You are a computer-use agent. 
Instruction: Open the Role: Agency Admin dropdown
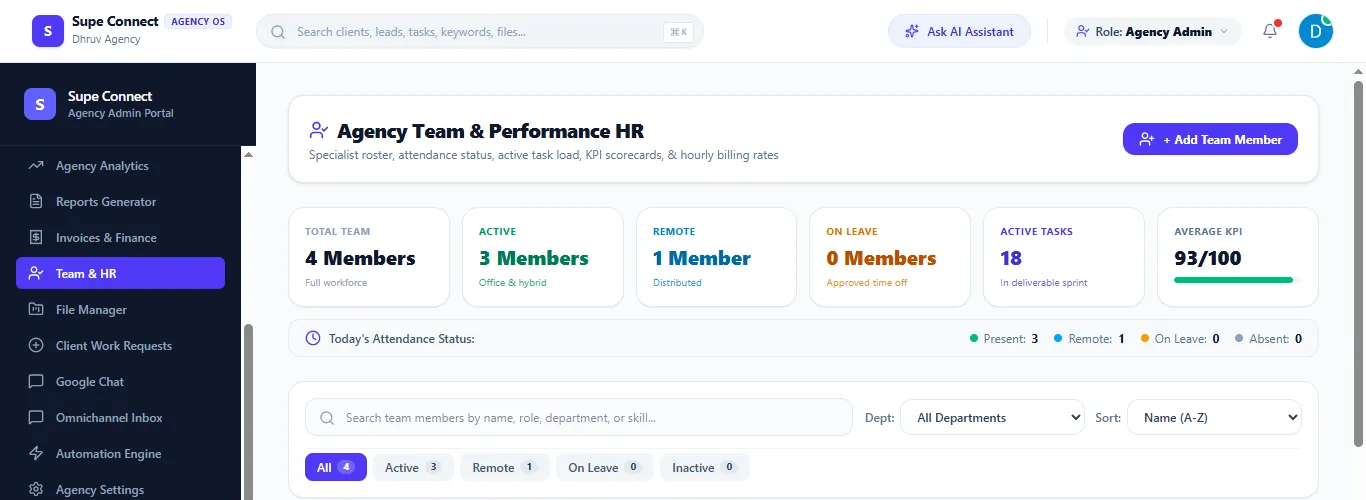pos(1153,32)
